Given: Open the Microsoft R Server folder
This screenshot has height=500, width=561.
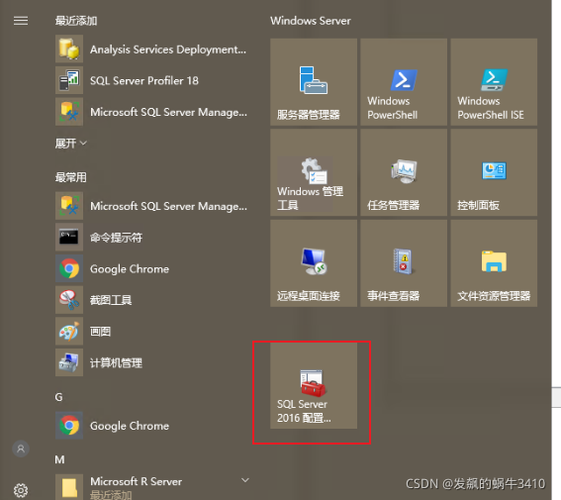Looking at the screenshot, I should pos(151,487).
